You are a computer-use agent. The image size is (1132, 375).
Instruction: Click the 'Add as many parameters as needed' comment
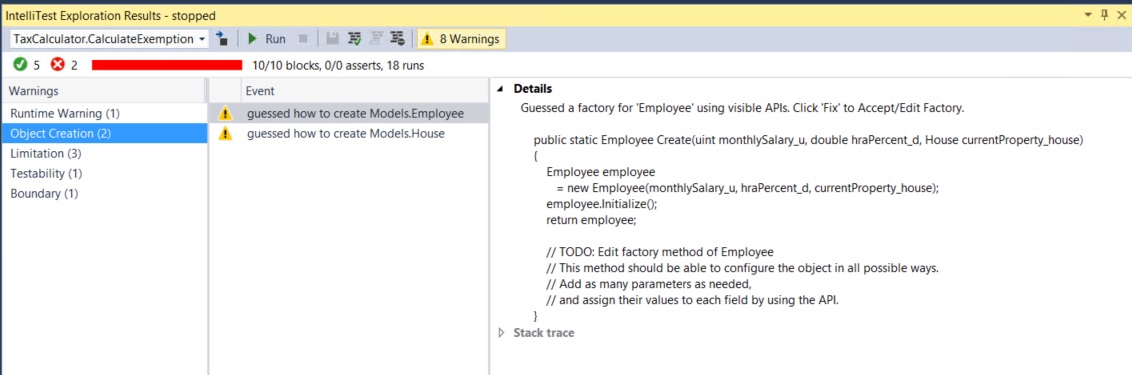pyautogui.click(x=649, y=284)
